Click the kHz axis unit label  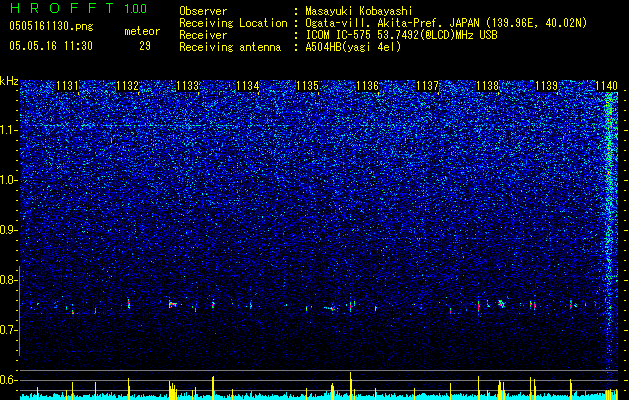pos(9,81)
